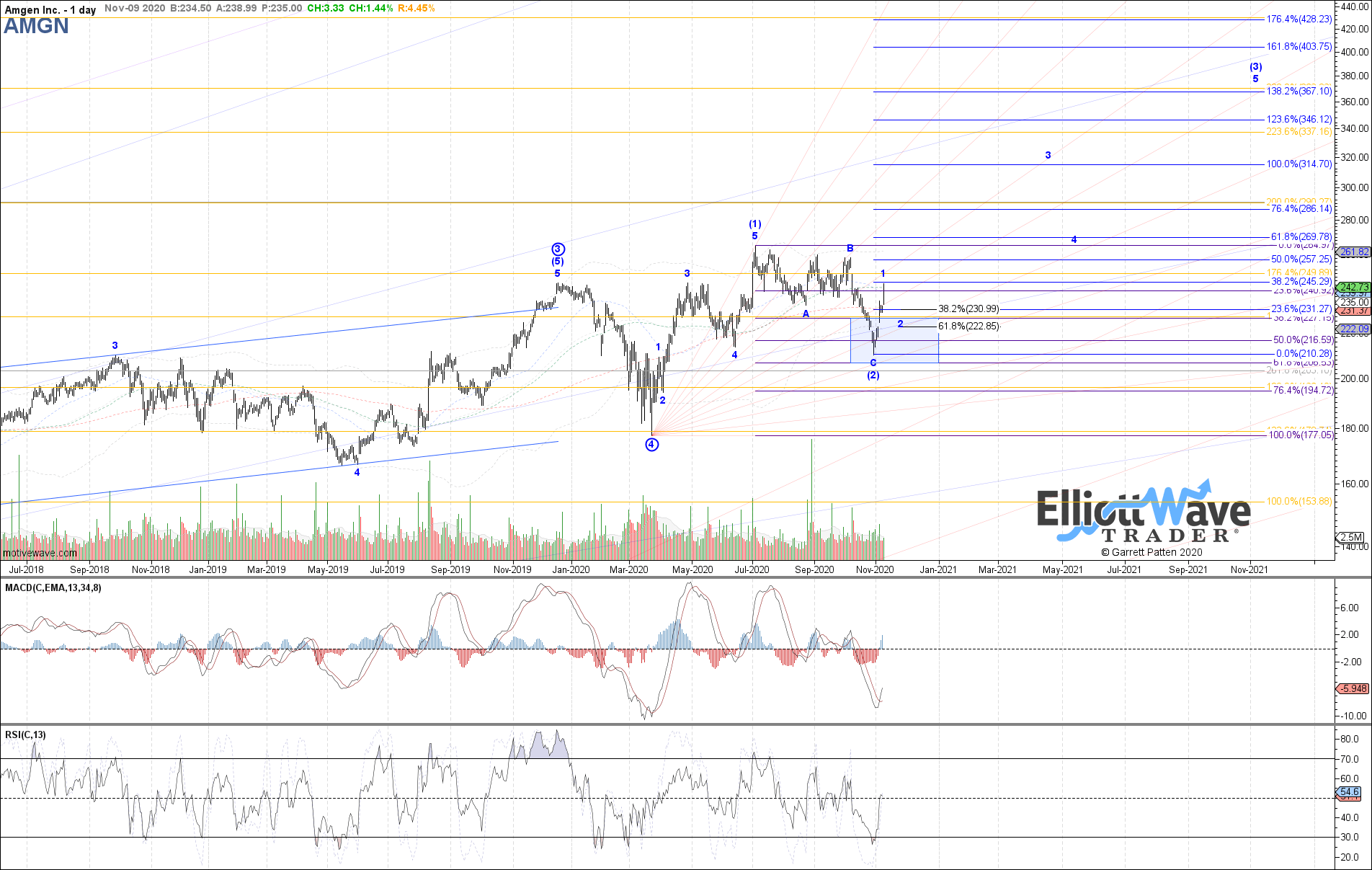Select the 23.6%(231.27) Fibonacci label
The image size is (1372, 870).
[1301, 309]
